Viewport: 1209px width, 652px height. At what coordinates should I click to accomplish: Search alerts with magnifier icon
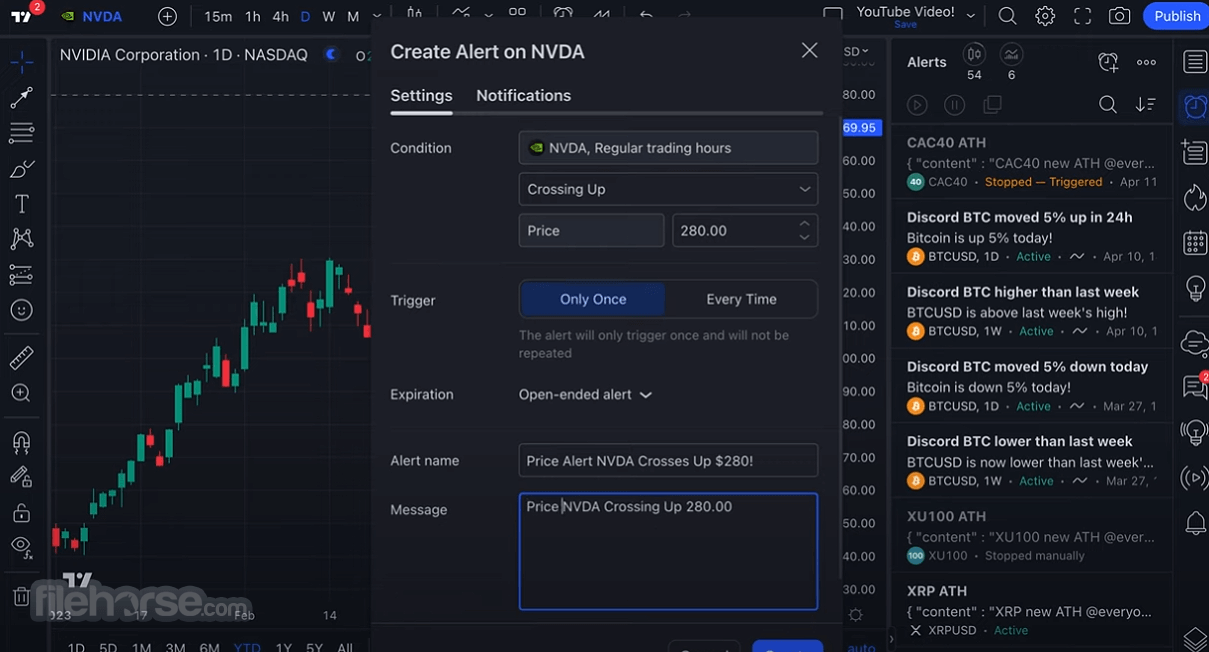tap(1108, 104)
